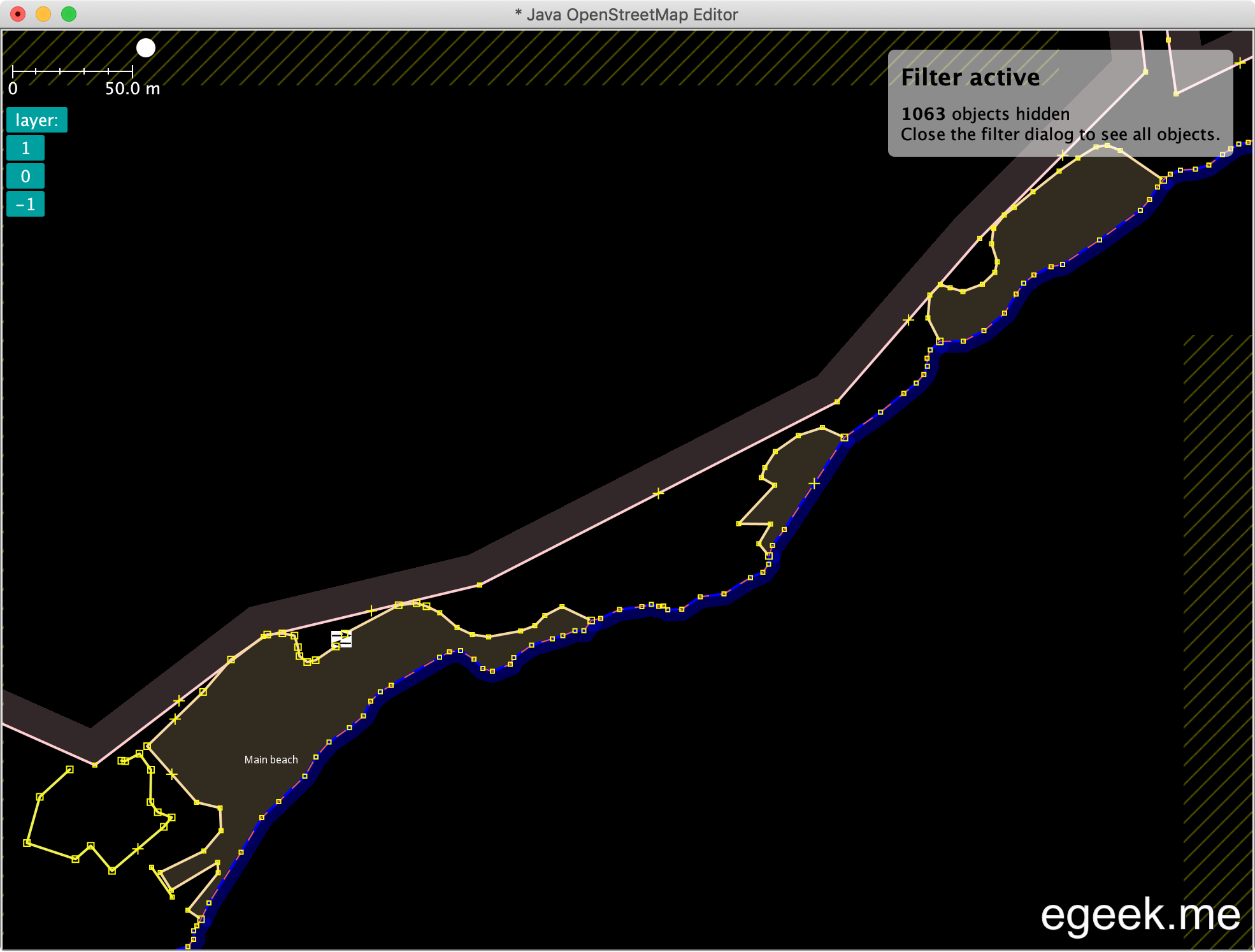Viewport: 1255px width, 952px height.
Task: Click the hatched area on right edge
Action: pos(1217,573)
